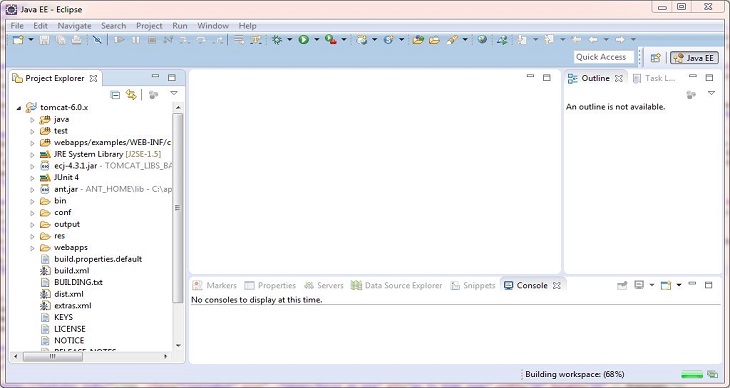
Task: Switch to the Data Source Explorer tab
Action: (397, 285)
